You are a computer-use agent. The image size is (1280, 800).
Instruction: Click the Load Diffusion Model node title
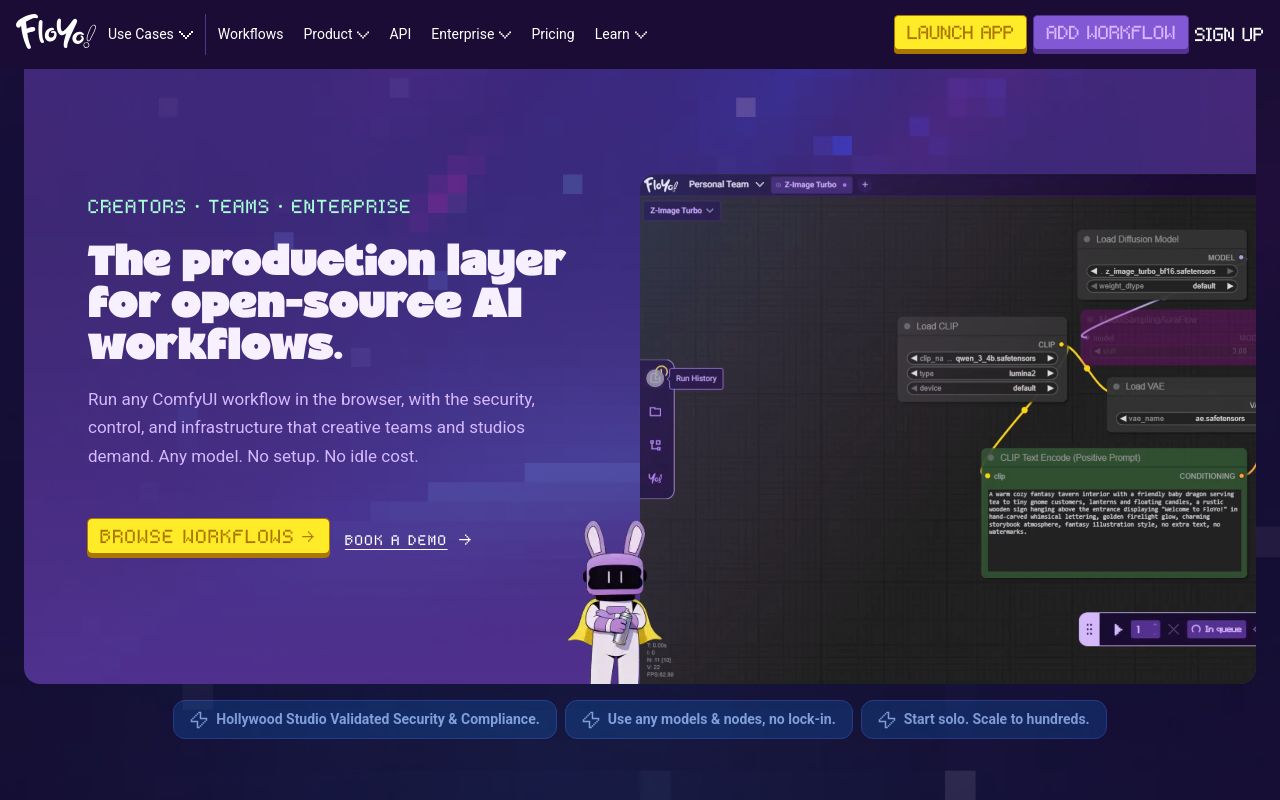[x=1137, y=239]
